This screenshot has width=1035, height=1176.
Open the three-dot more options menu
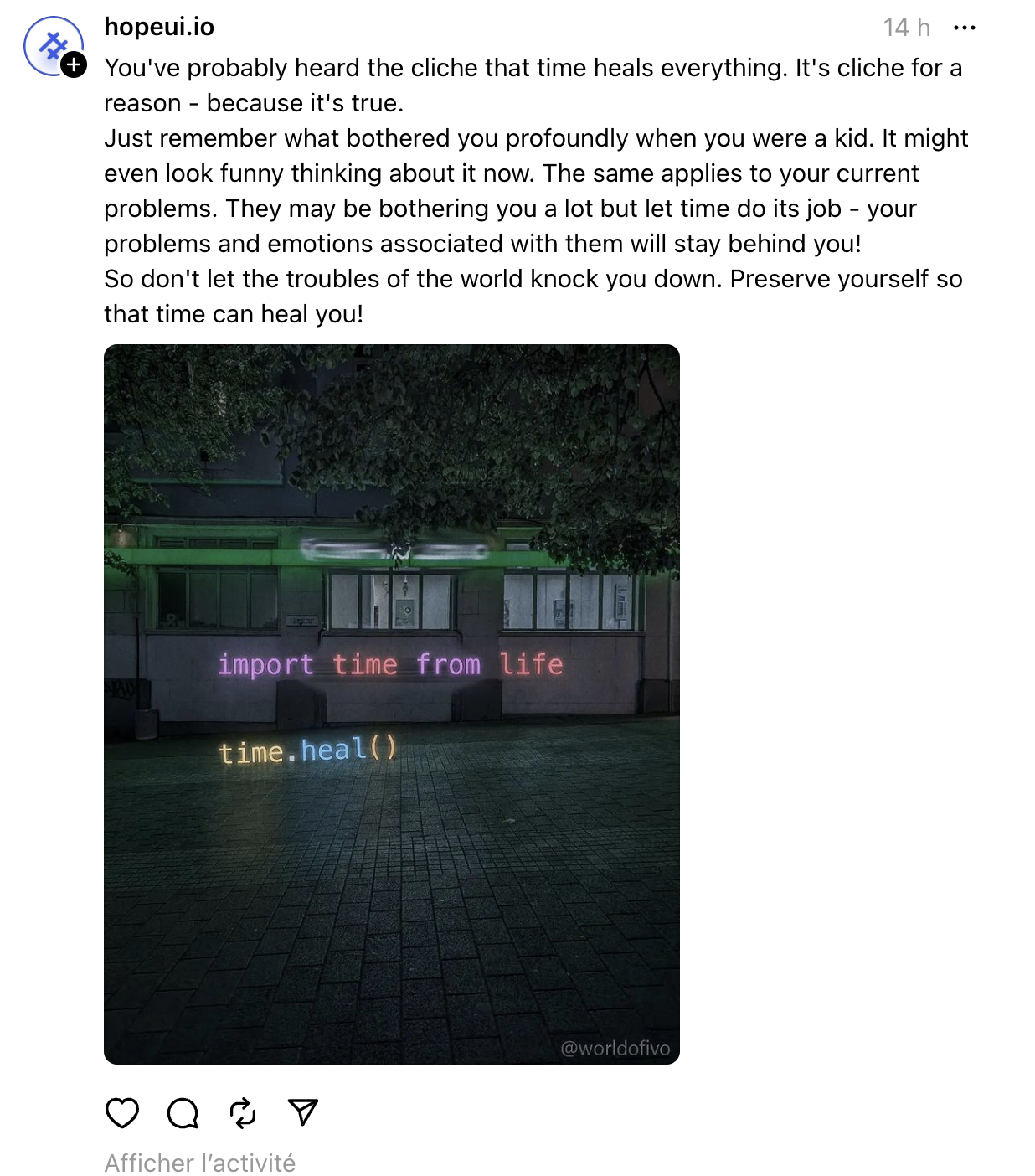point(965,28)
